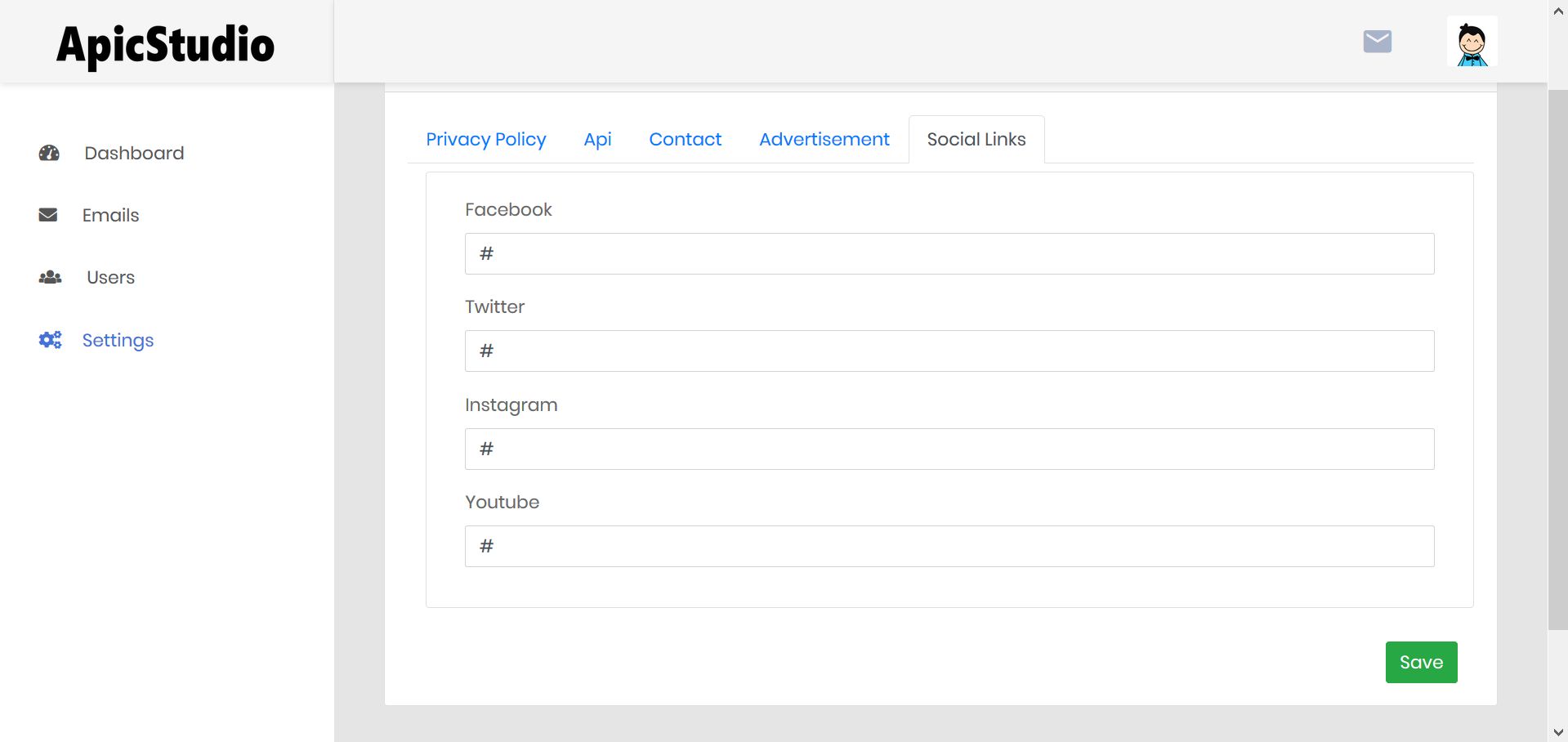Open the user avatar profile picture
The width and height of the screenshot is (1568, 742).
(1472, 42)
